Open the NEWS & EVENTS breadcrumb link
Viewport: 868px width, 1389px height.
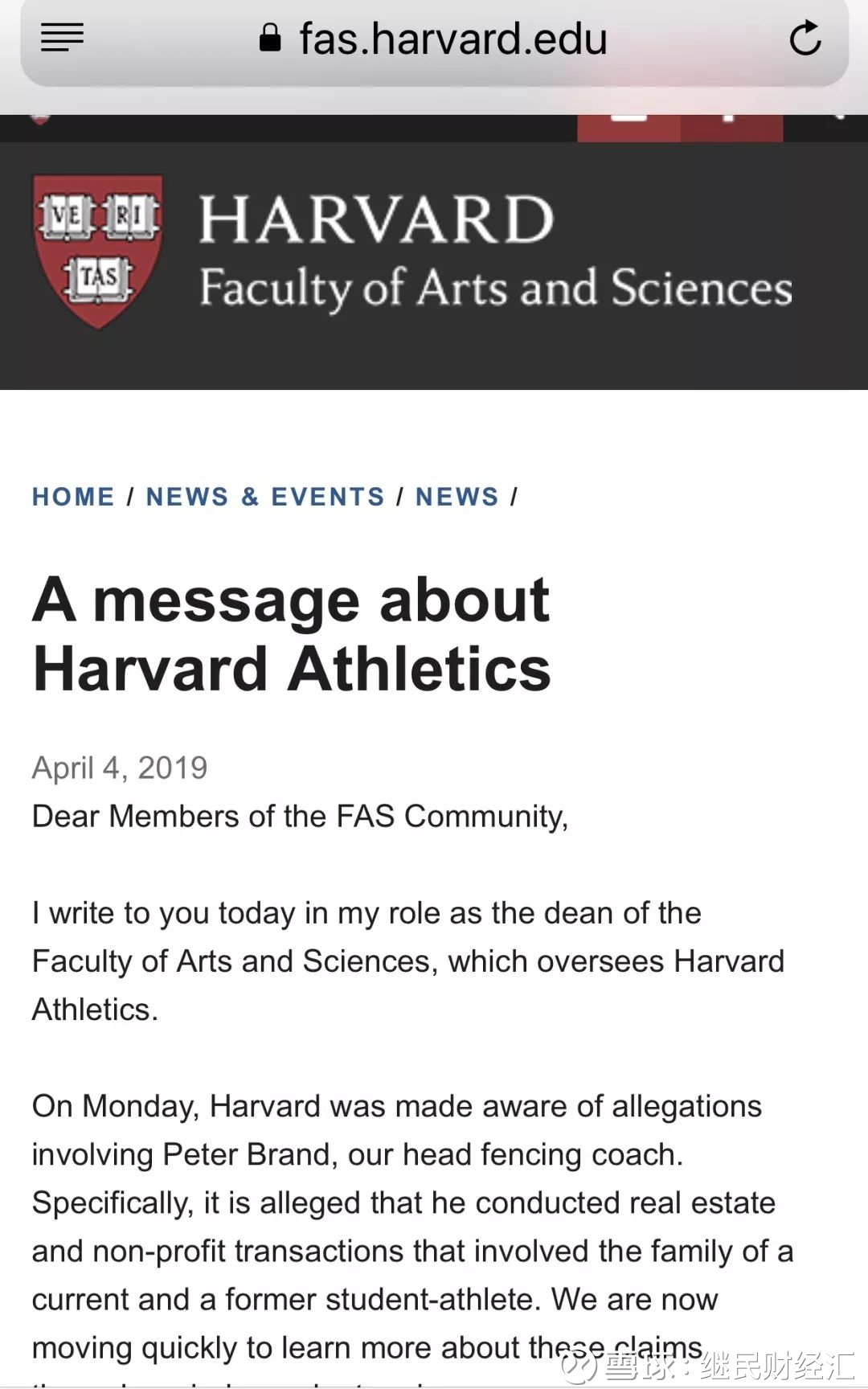[x=265, y=497]
